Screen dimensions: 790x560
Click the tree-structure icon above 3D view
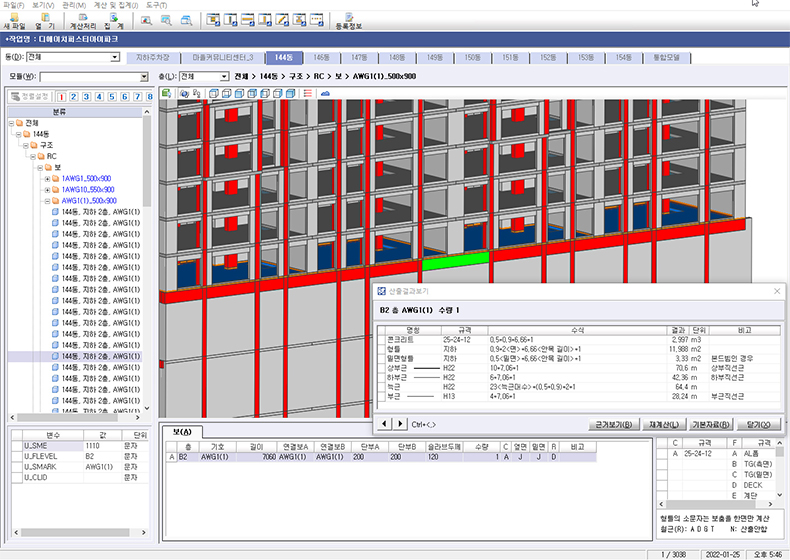[x=196, y=93]
